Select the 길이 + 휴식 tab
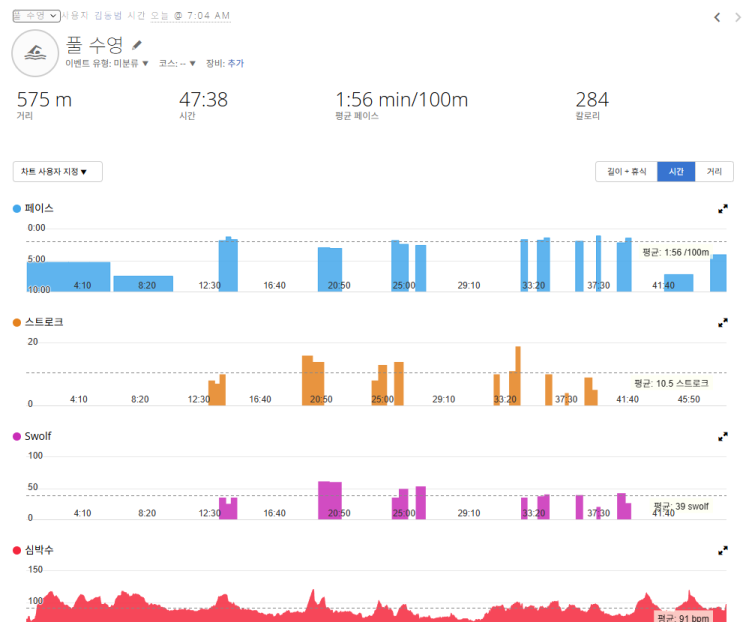 click(626, 171)
